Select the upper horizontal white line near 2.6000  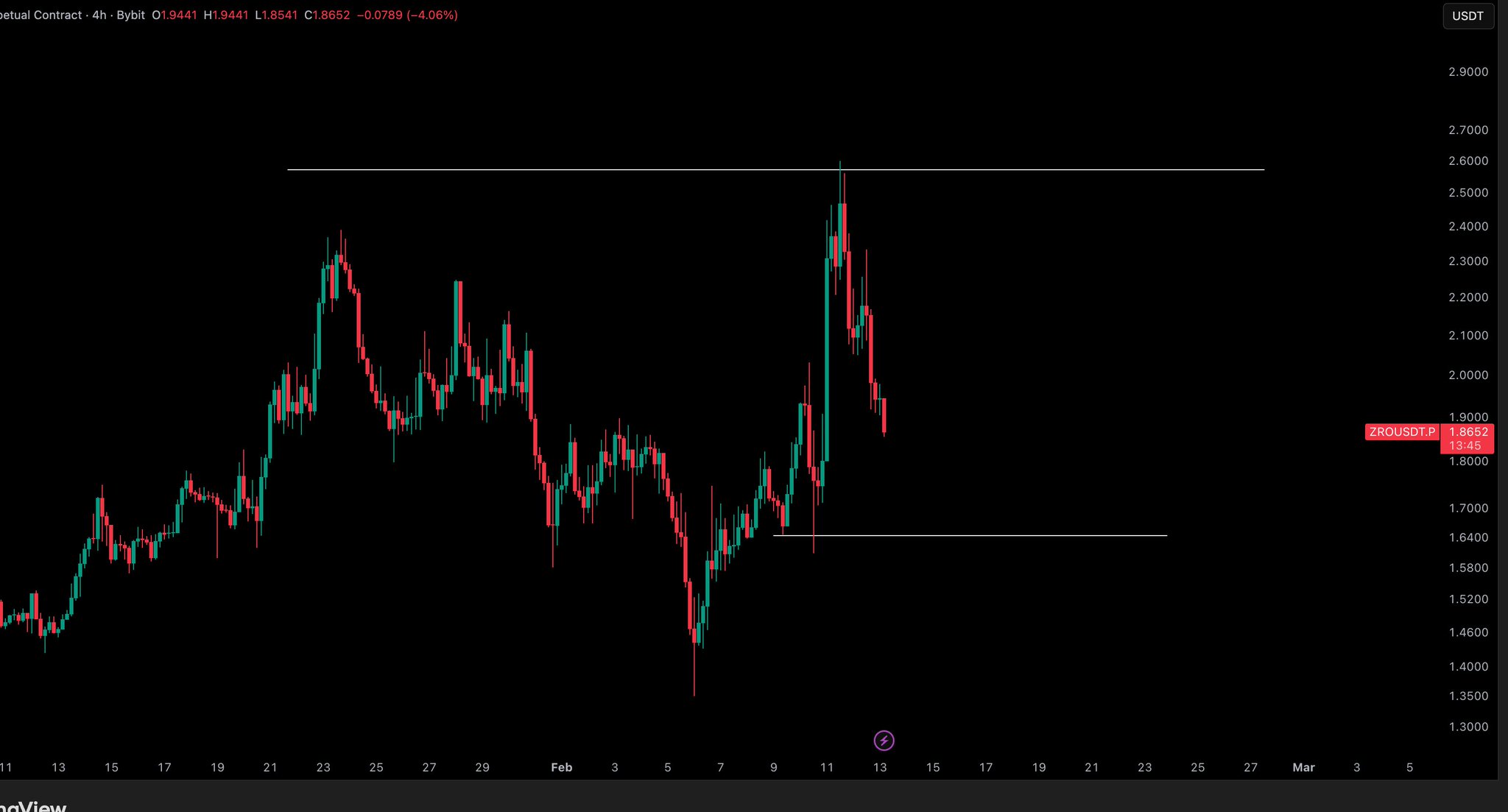click(589, 170)
